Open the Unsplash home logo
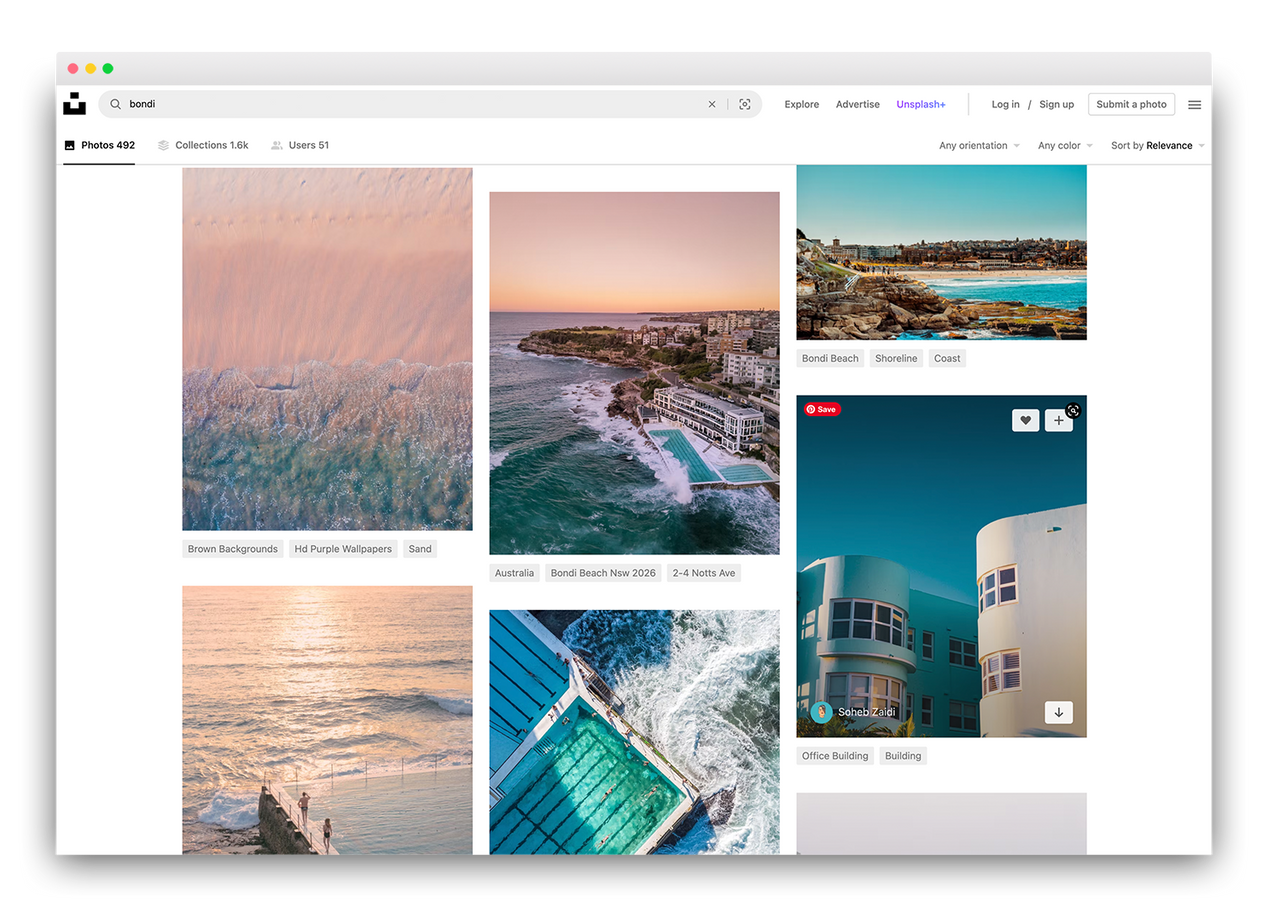This screenshot has height=917, width=1280. [x=74, y=104]
